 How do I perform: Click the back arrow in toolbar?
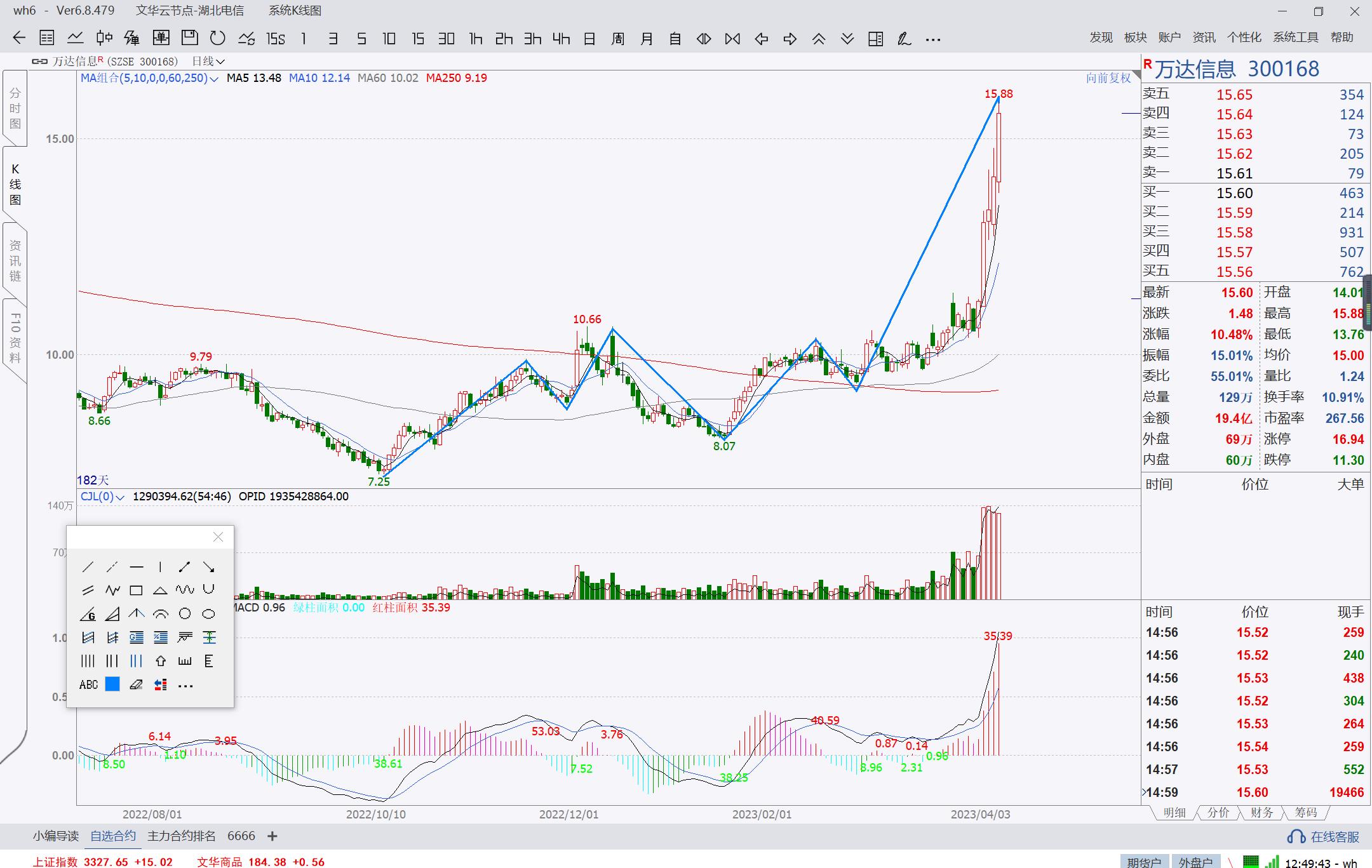pyautogui.click(x=19, y=39)
